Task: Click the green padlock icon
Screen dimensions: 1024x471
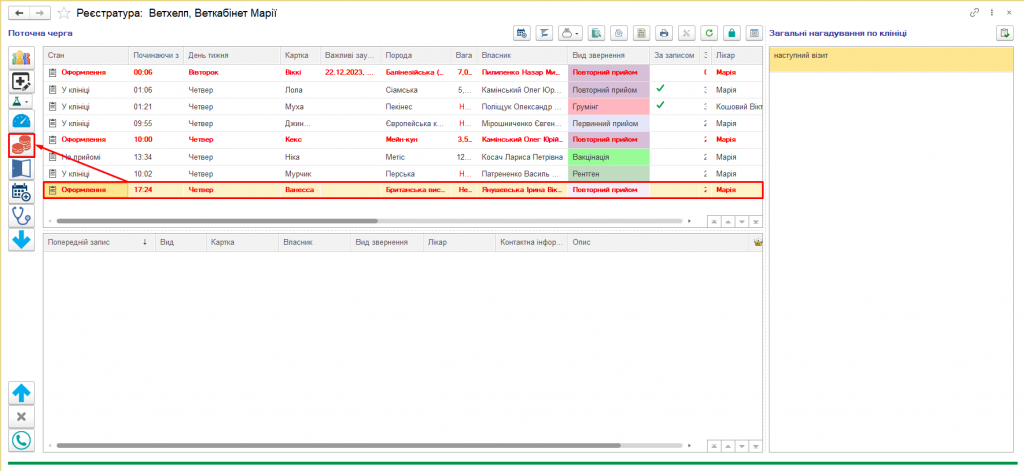Action: point(732,33)
